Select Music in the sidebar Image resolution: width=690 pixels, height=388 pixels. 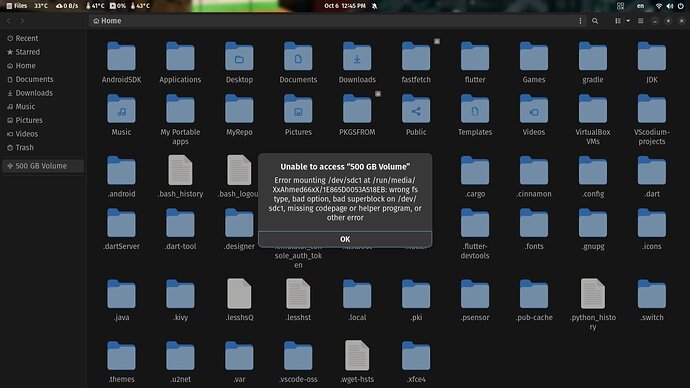(43, 106)
